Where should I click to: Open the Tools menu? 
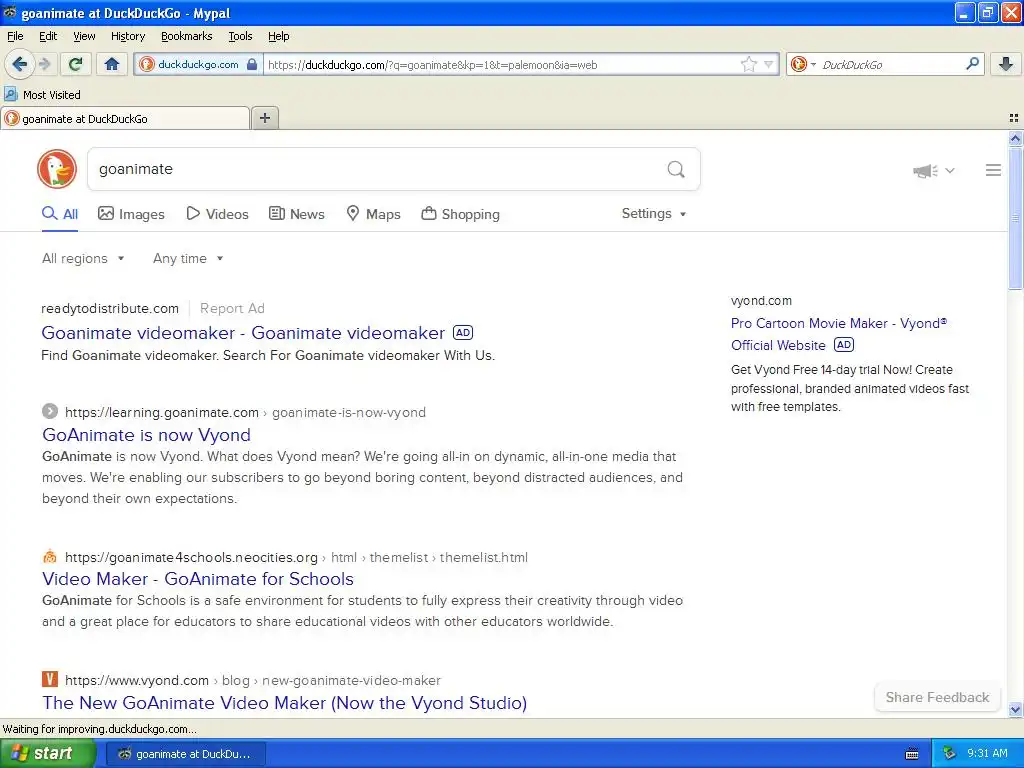point(240,36)
